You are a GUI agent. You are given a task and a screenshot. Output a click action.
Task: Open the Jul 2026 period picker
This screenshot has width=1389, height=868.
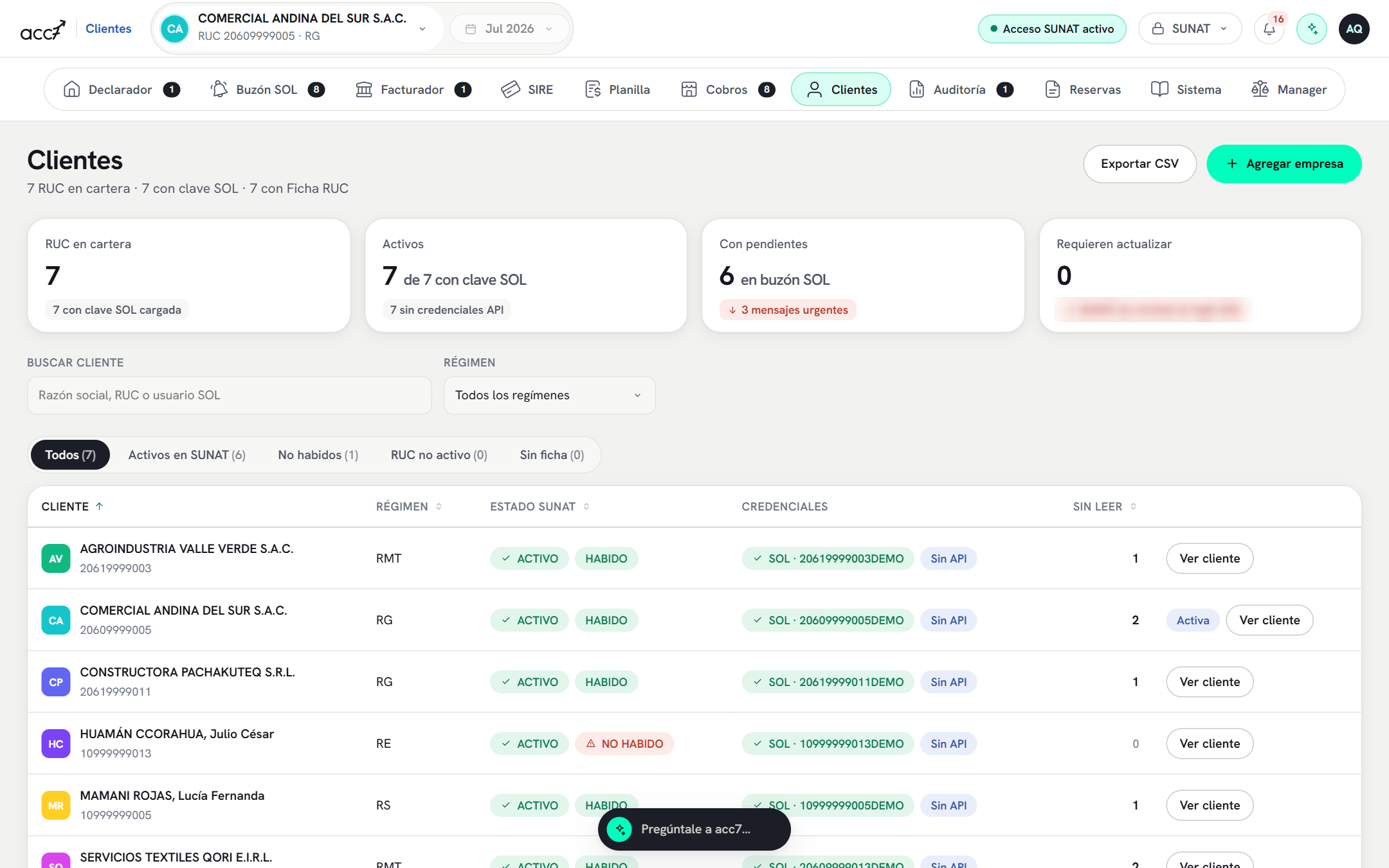pyautogui.click(x=509, y=29)
